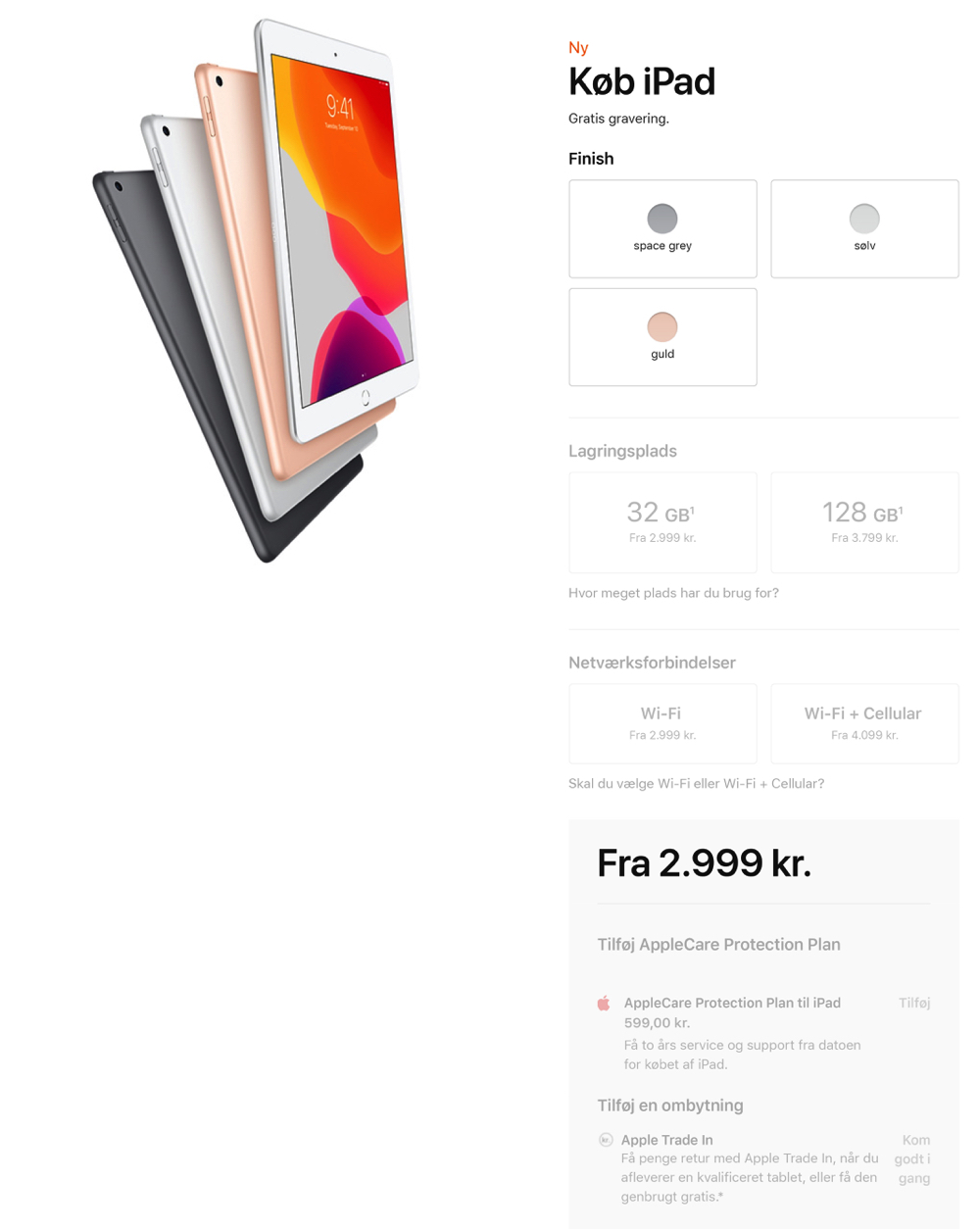Viewport: 980px width, 1229px height.
Task: Click the red Apple logo icon next to AppleCare
Action: 604,1003
